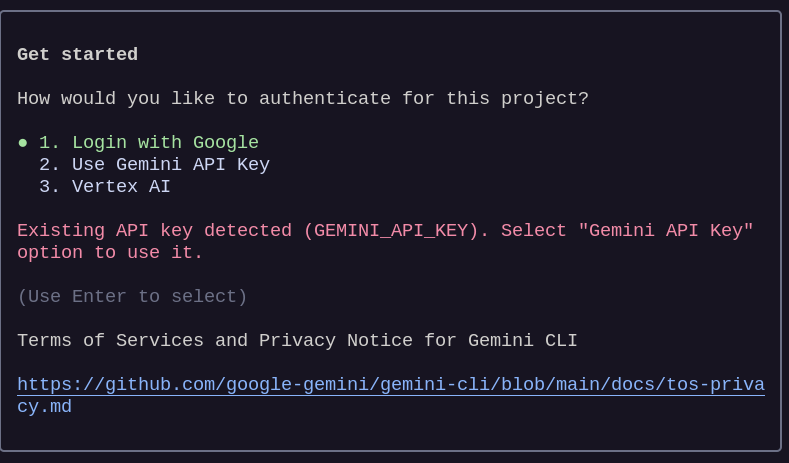The height and width of the screenshot is (463, 789).
Task: Click the Use Enter to select hint
Action: (x=132, y=297)
